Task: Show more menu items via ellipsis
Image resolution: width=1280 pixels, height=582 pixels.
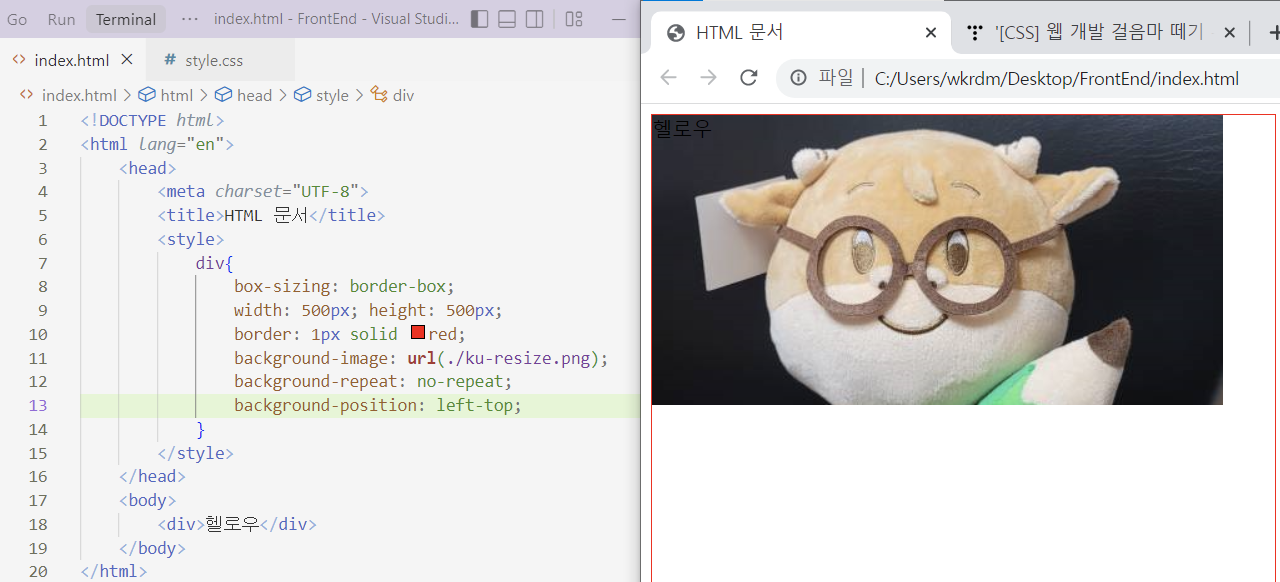Action: click(190, 19)
